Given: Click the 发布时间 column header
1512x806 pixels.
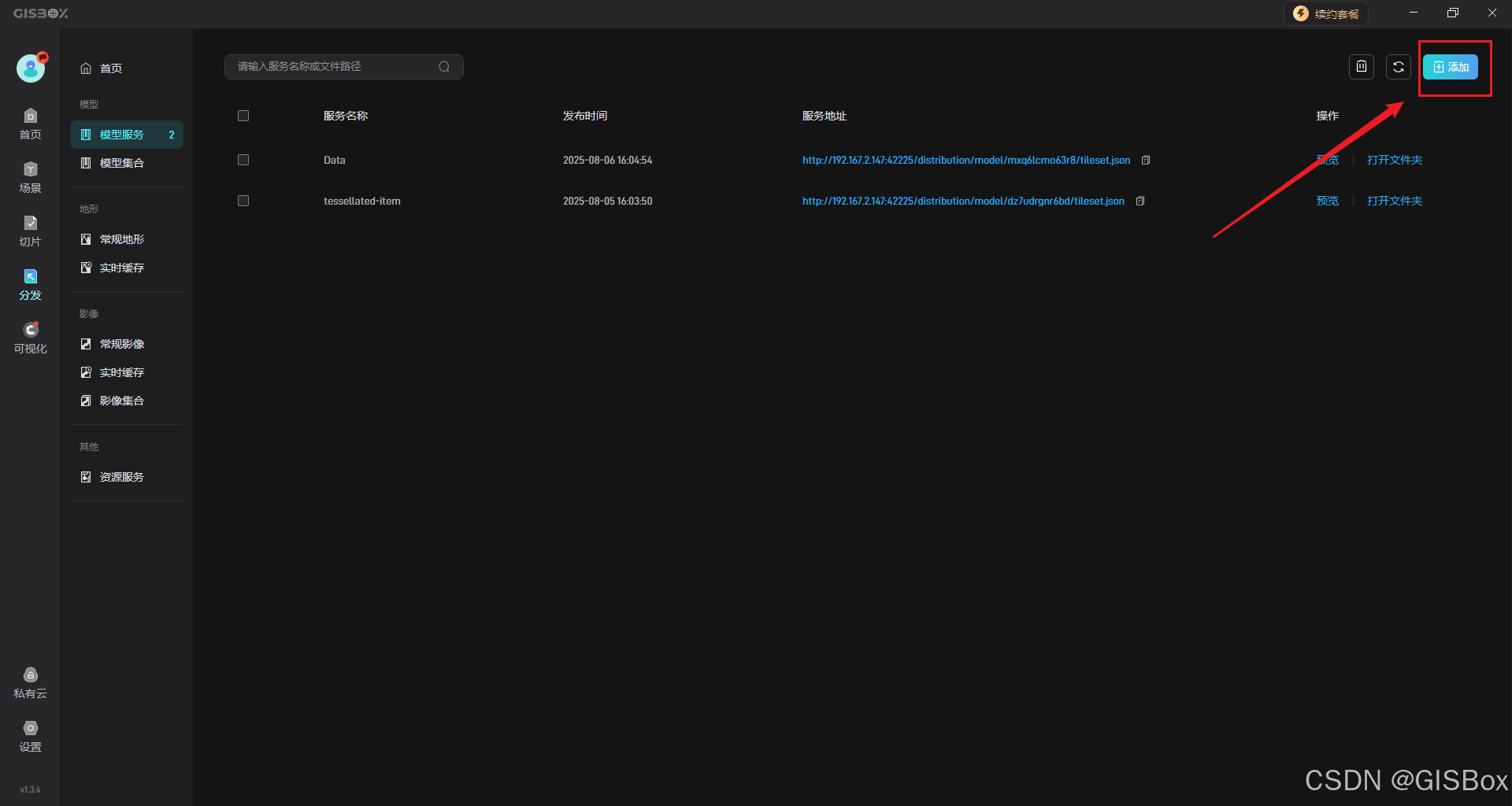Looking at the screenshot, I should (585, 116).
